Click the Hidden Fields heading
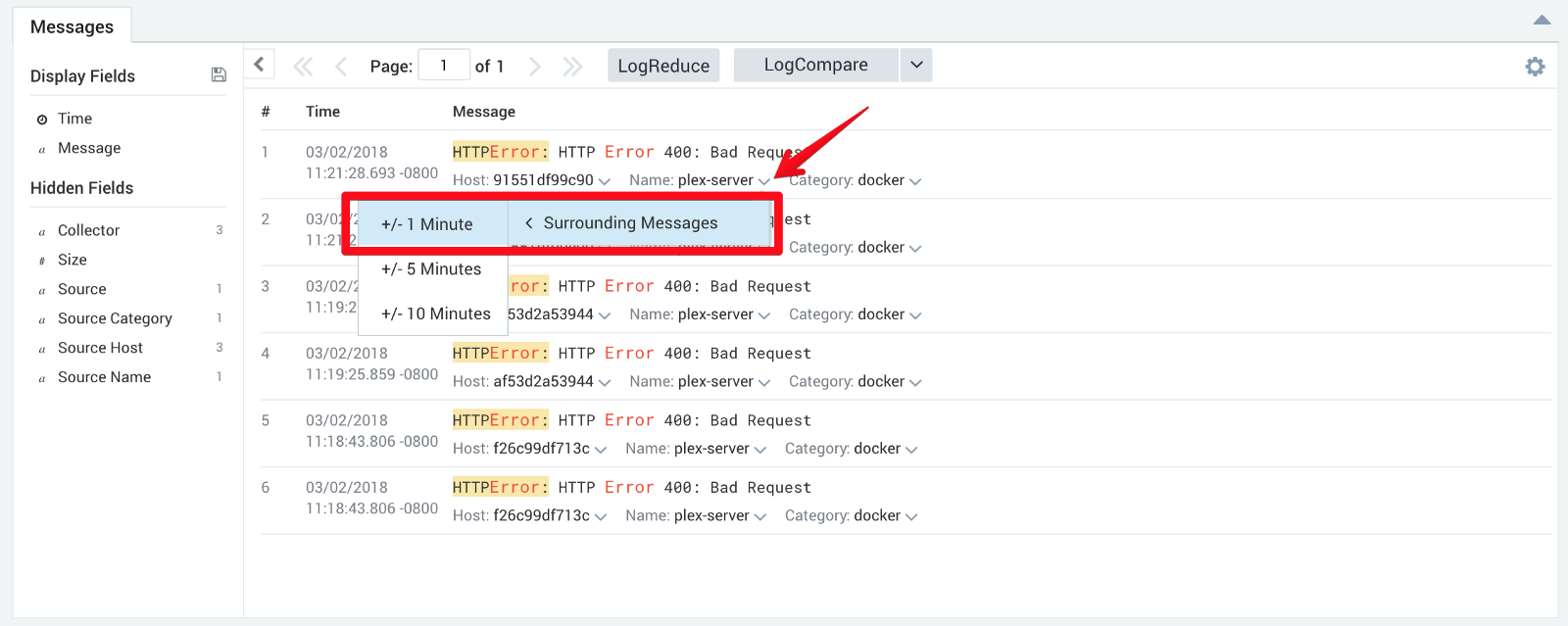This screenshot has height=626, width=1568. [81, 188]
